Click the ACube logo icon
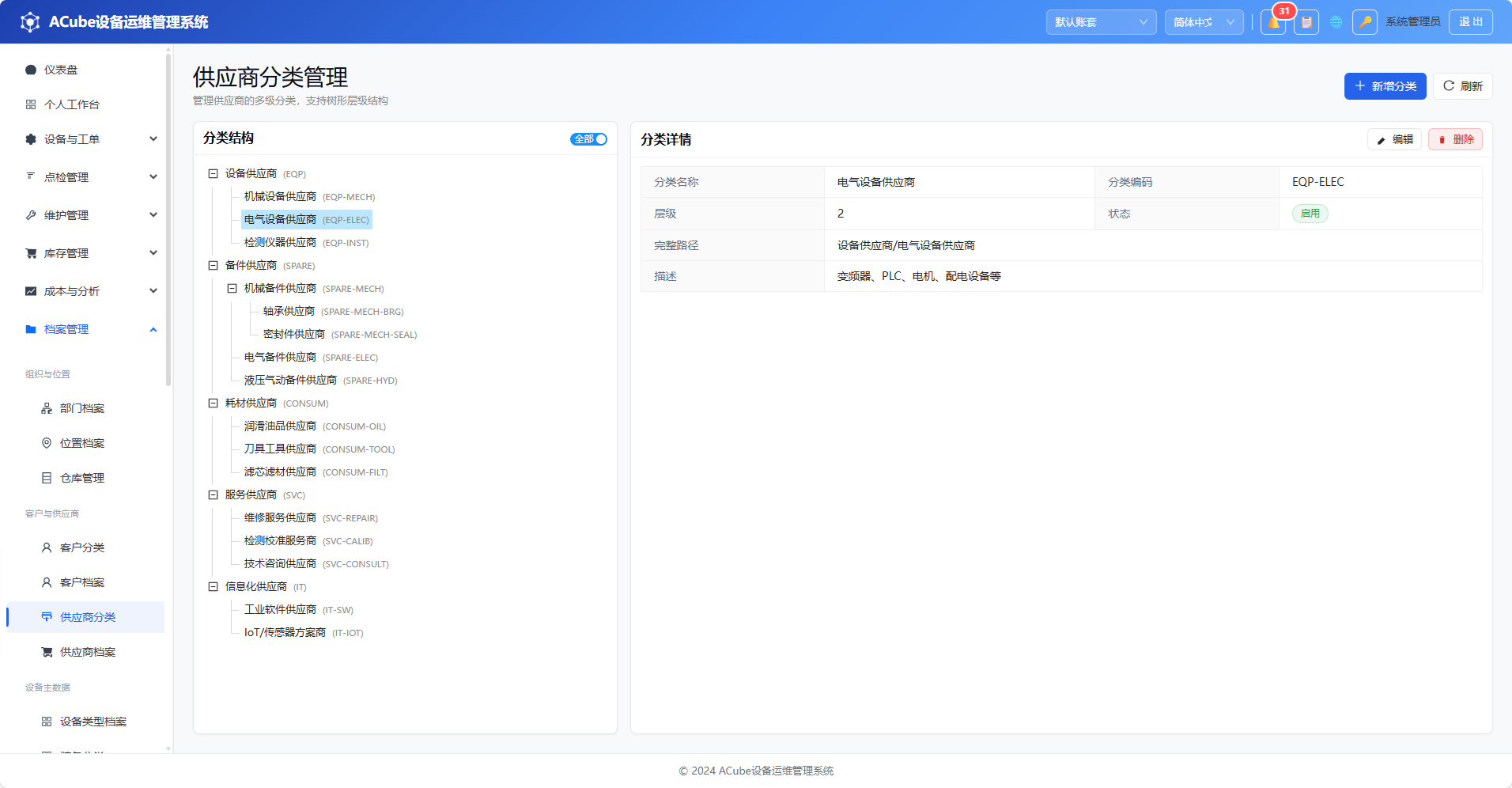Image resolution: width=1512 pixels, height=788 pixels. point(30,22)
